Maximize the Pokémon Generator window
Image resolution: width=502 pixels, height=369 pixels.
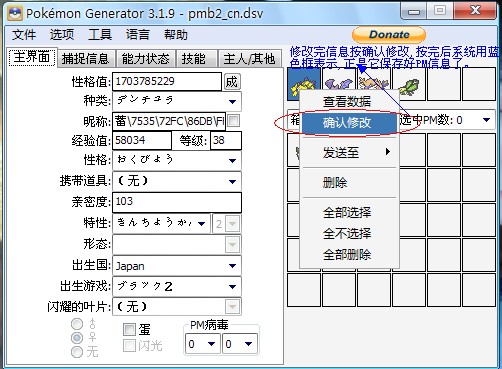(440, 11)
